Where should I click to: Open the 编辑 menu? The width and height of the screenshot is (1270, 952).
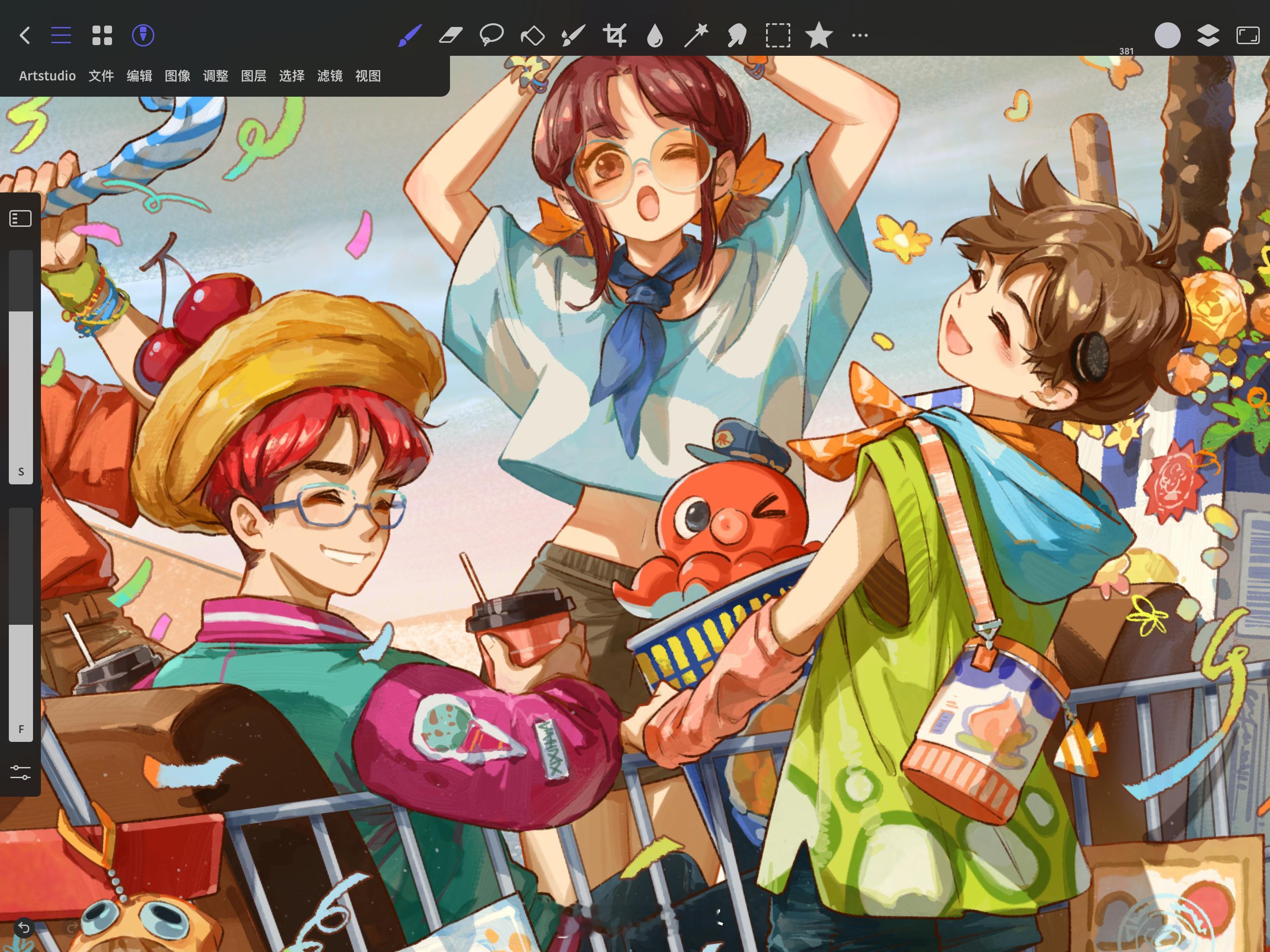click(x=139, y=76)
